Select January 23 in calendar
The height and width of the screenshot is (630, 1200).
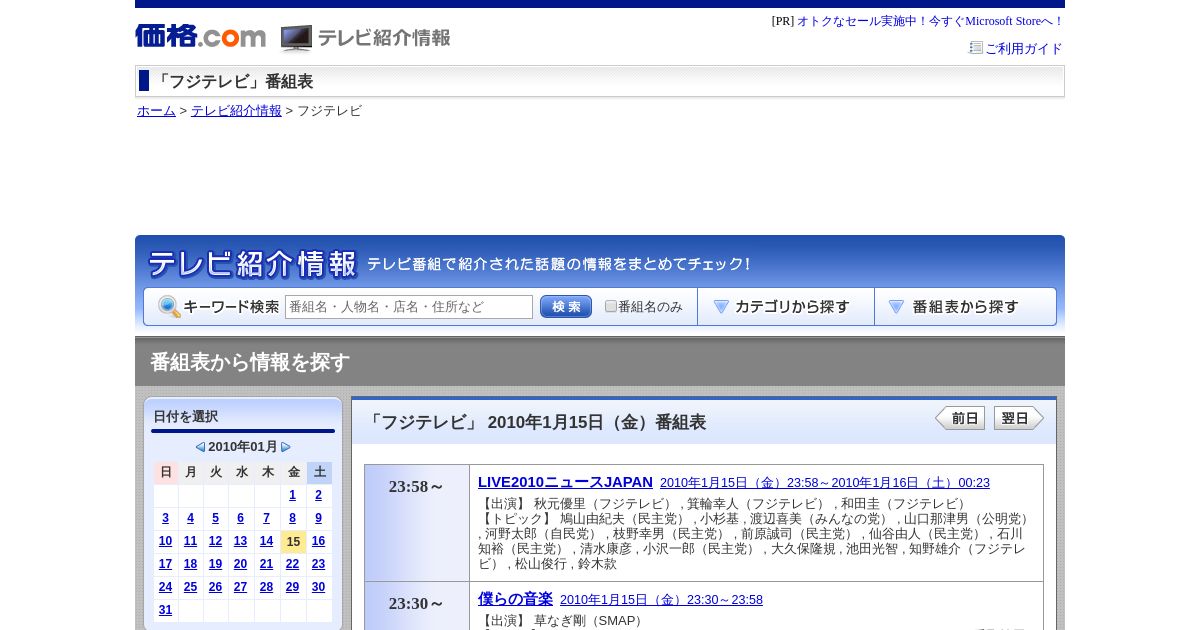click(x=318, y=564)
